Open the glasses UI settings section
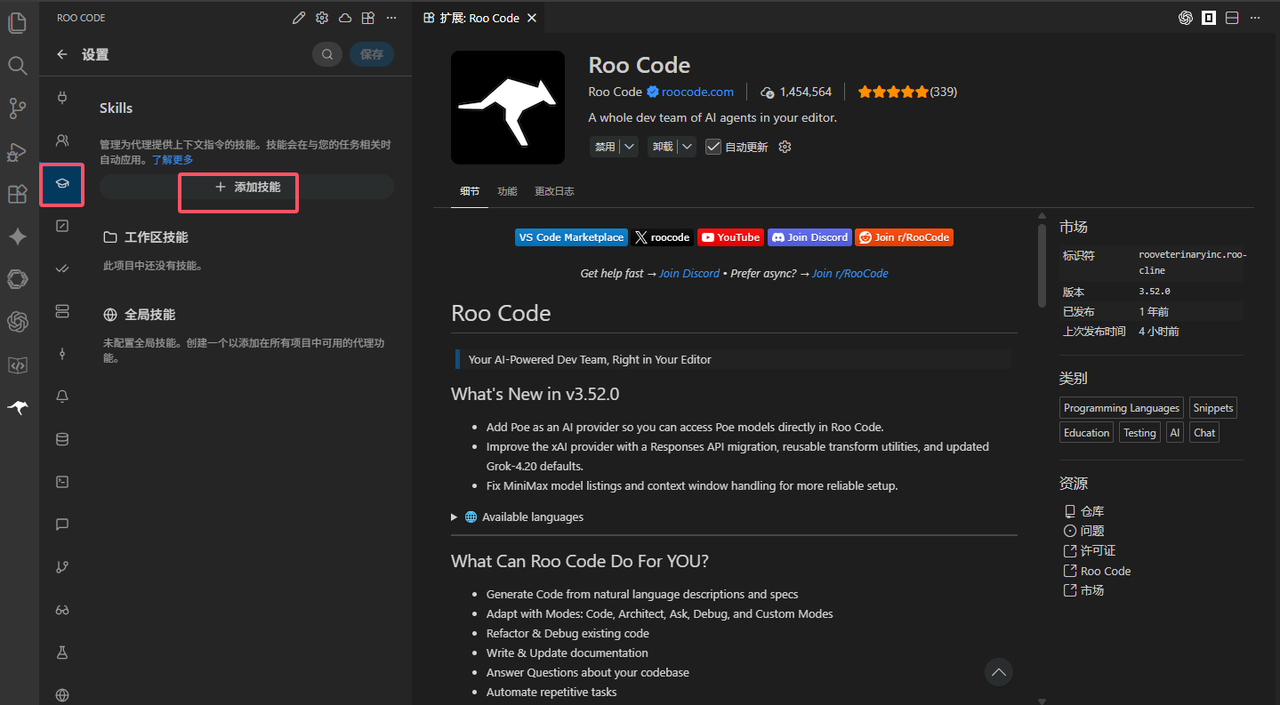 62,610
